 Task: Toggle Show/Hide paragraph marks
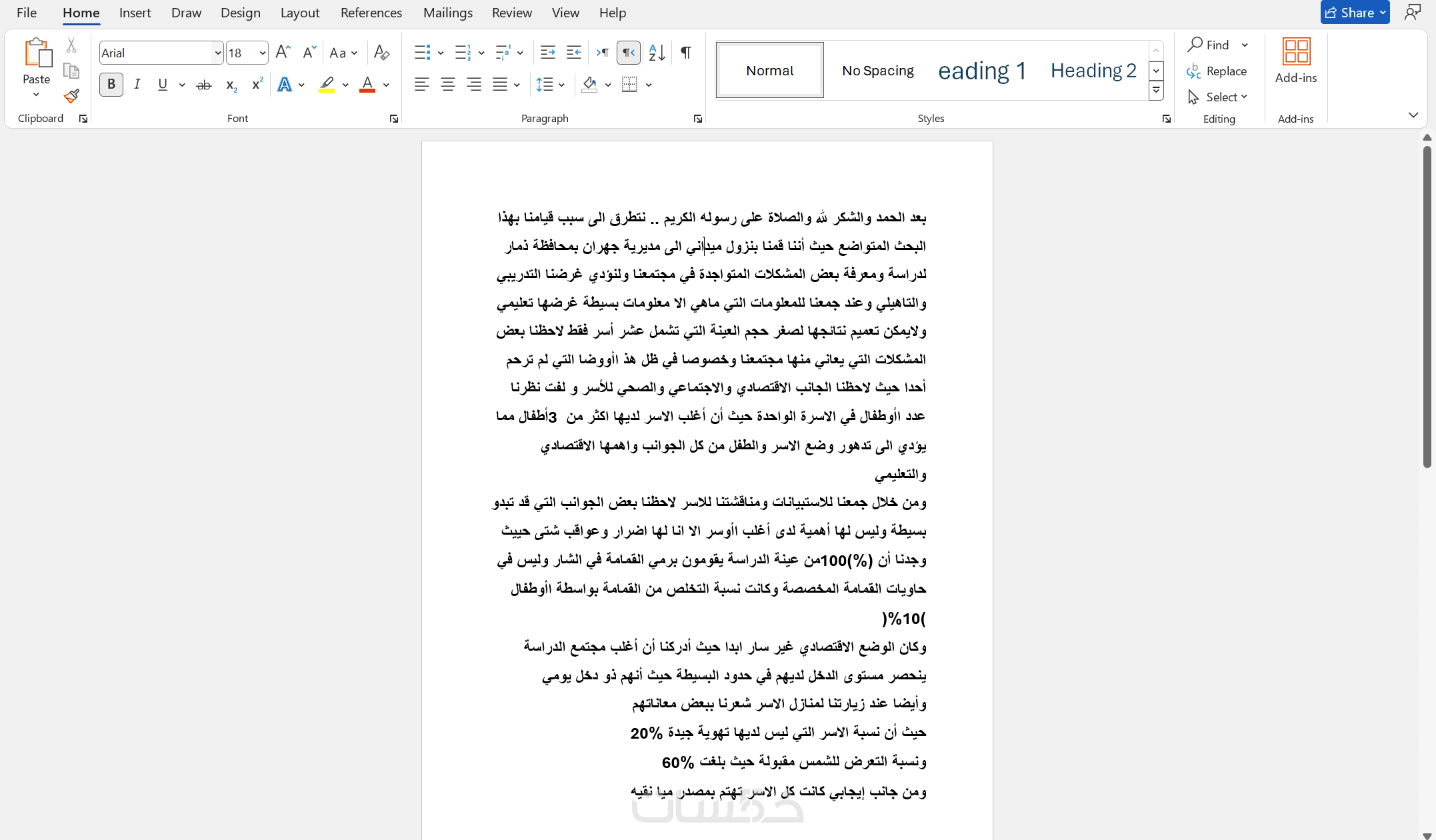[685, 53]
